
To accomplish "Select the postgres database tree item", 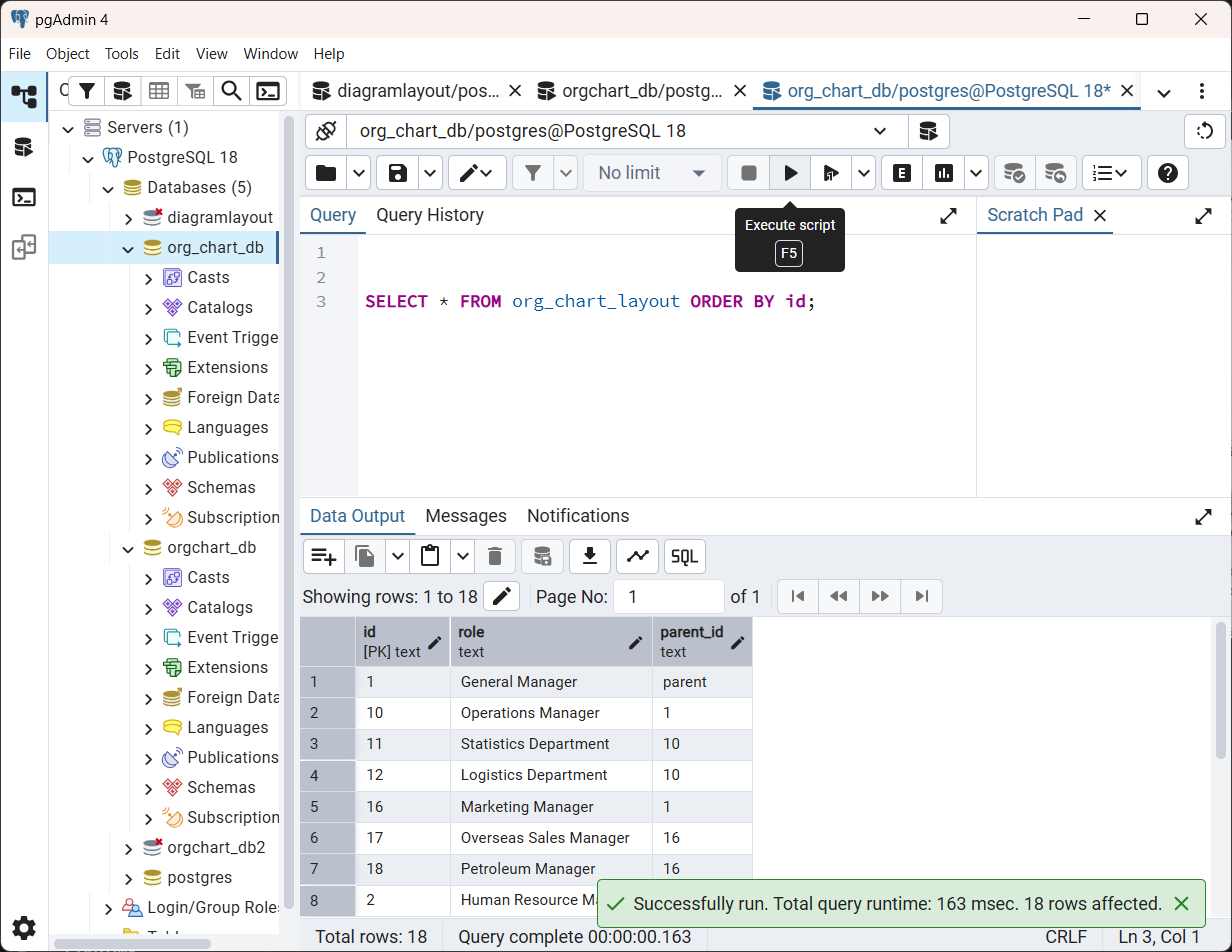I will pyautogui.click(x=199, y=878).
